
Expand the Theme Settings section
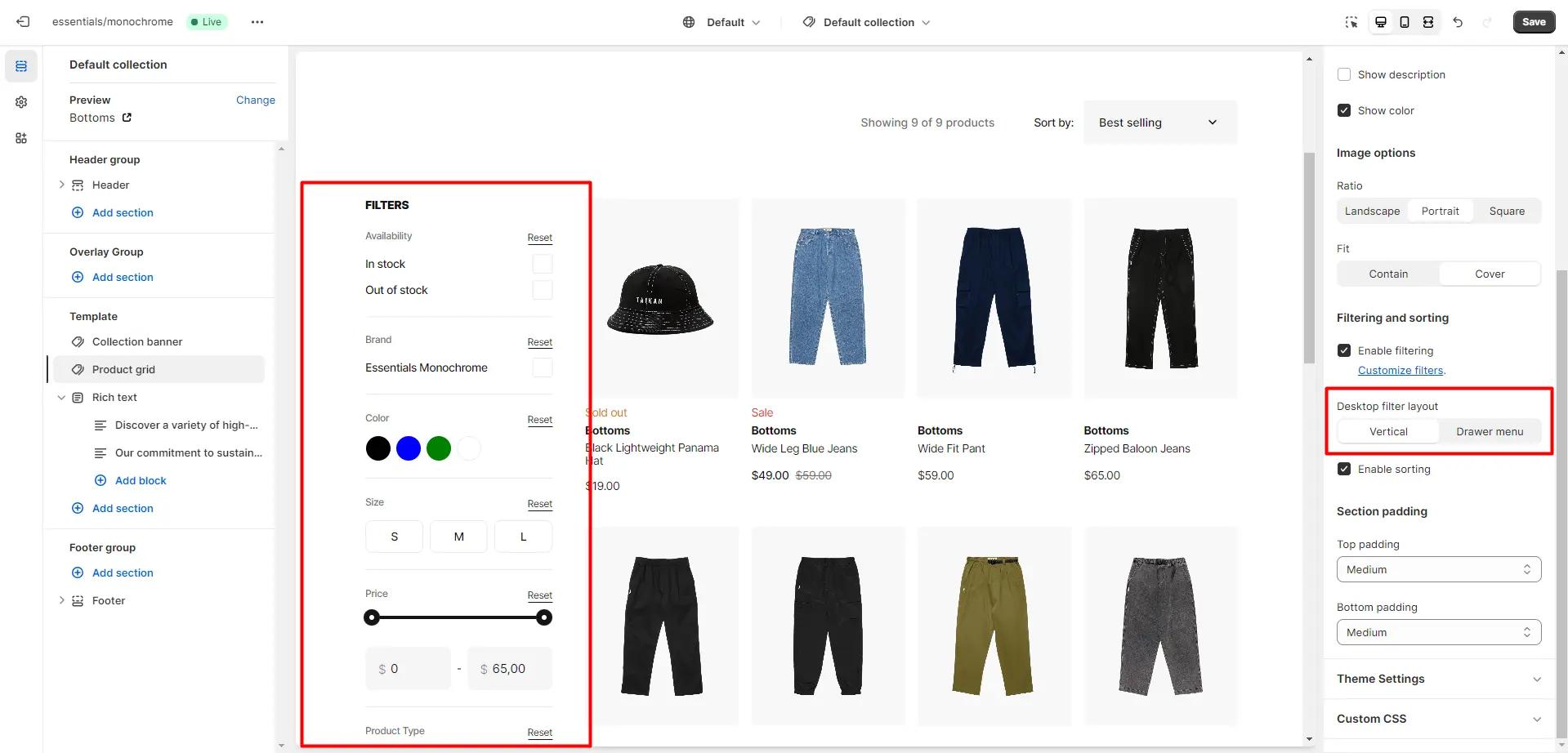coord(1438,679)
